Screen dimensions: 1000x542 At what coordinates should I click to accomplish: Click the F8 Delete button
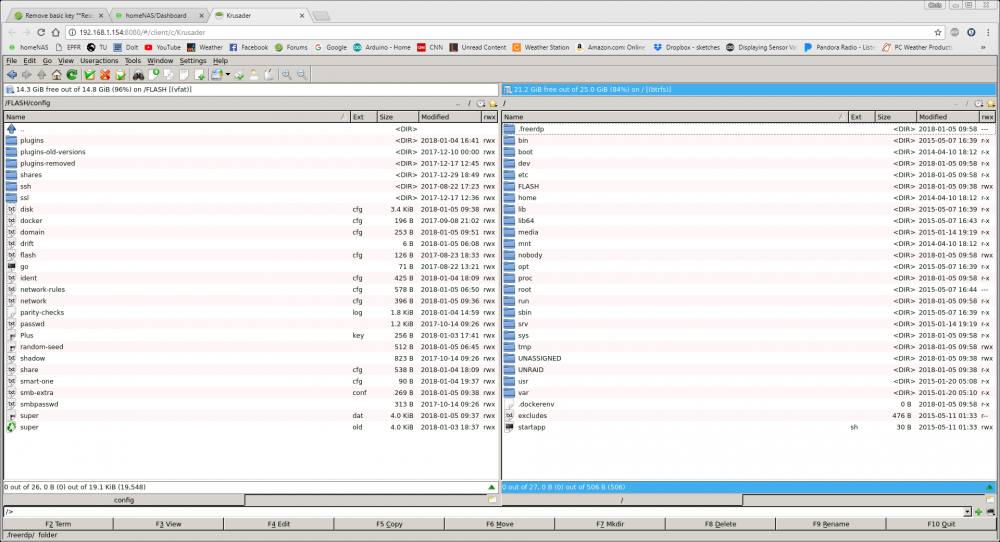[x=720, y=524]
